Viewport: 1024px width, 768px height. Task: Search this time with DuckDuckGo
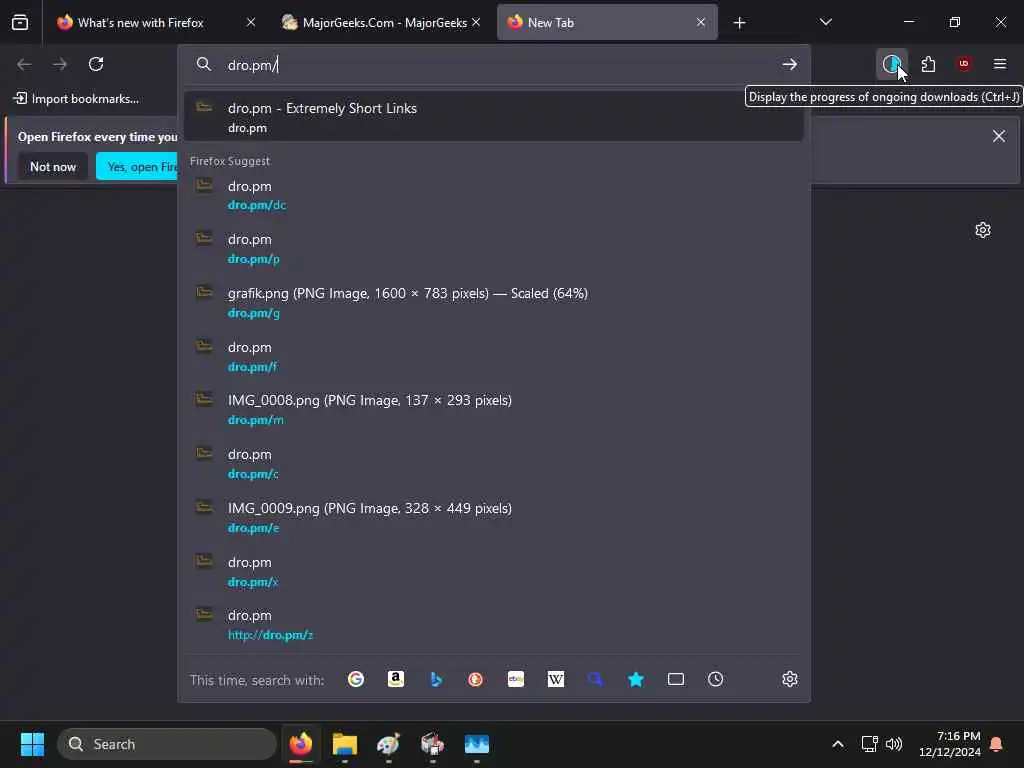coord(475,679)
